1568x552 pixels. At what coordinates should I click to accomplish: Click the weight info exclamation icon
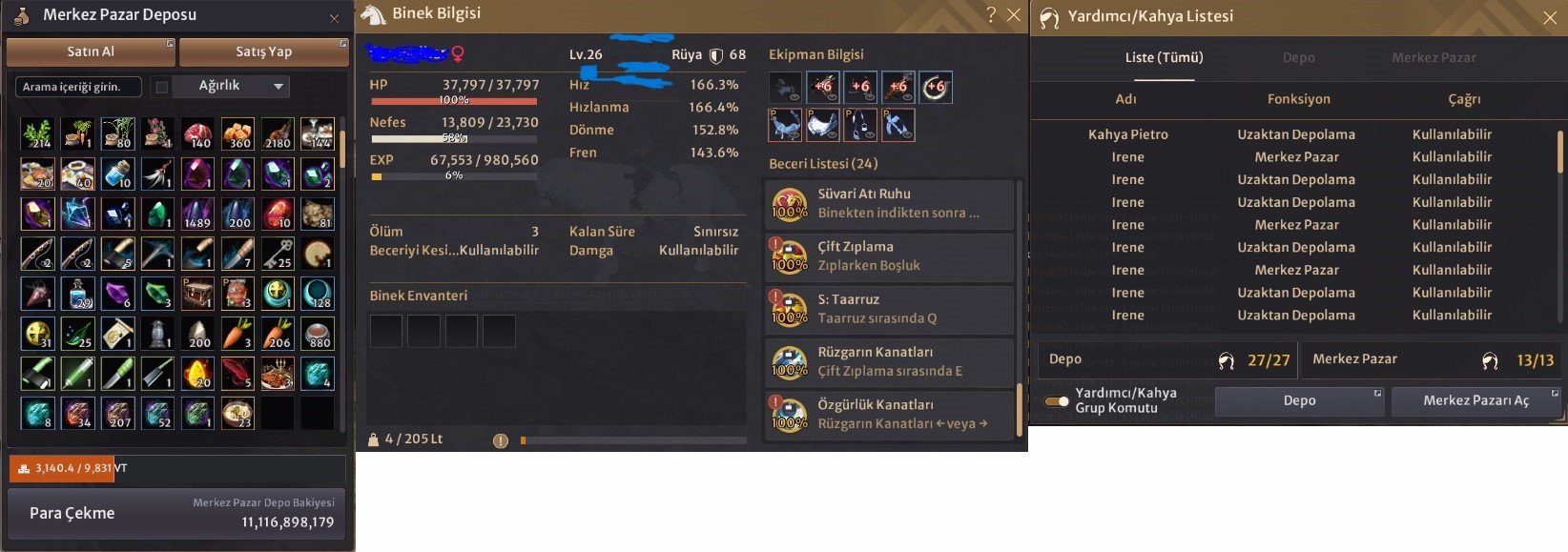501,440
